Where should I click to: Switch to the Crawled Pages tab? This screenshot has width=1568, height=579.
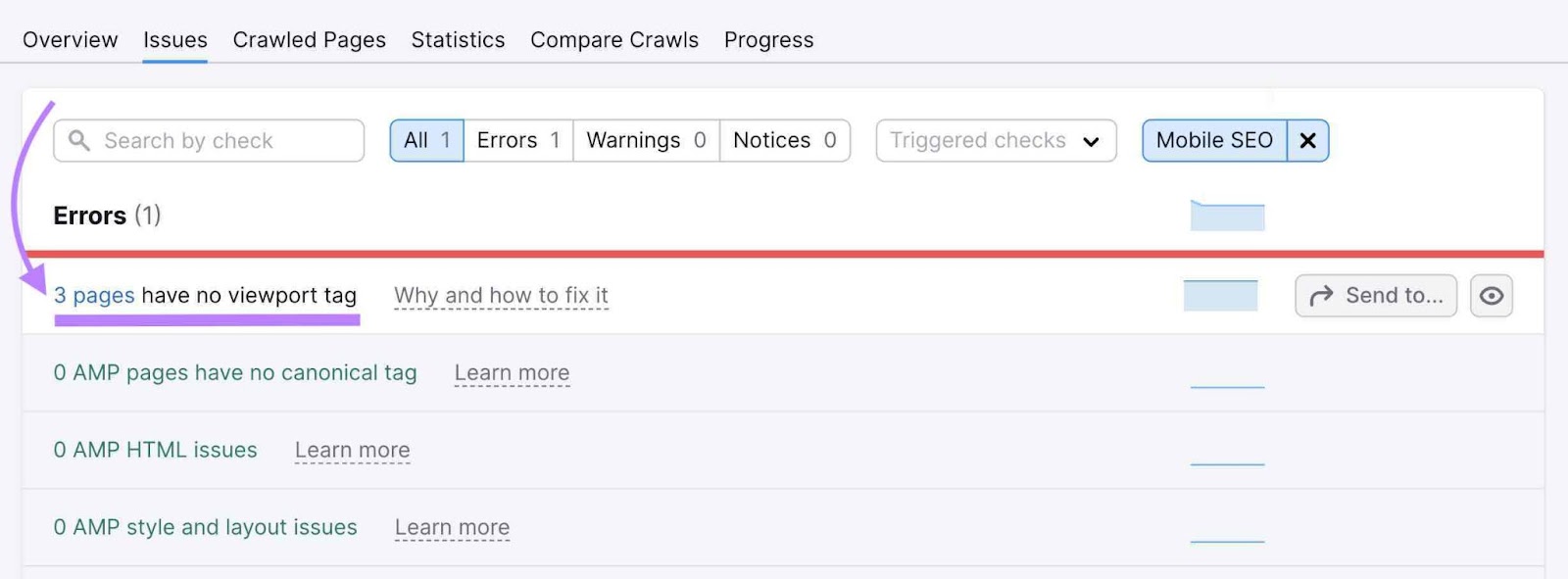(x=309, y=40)
